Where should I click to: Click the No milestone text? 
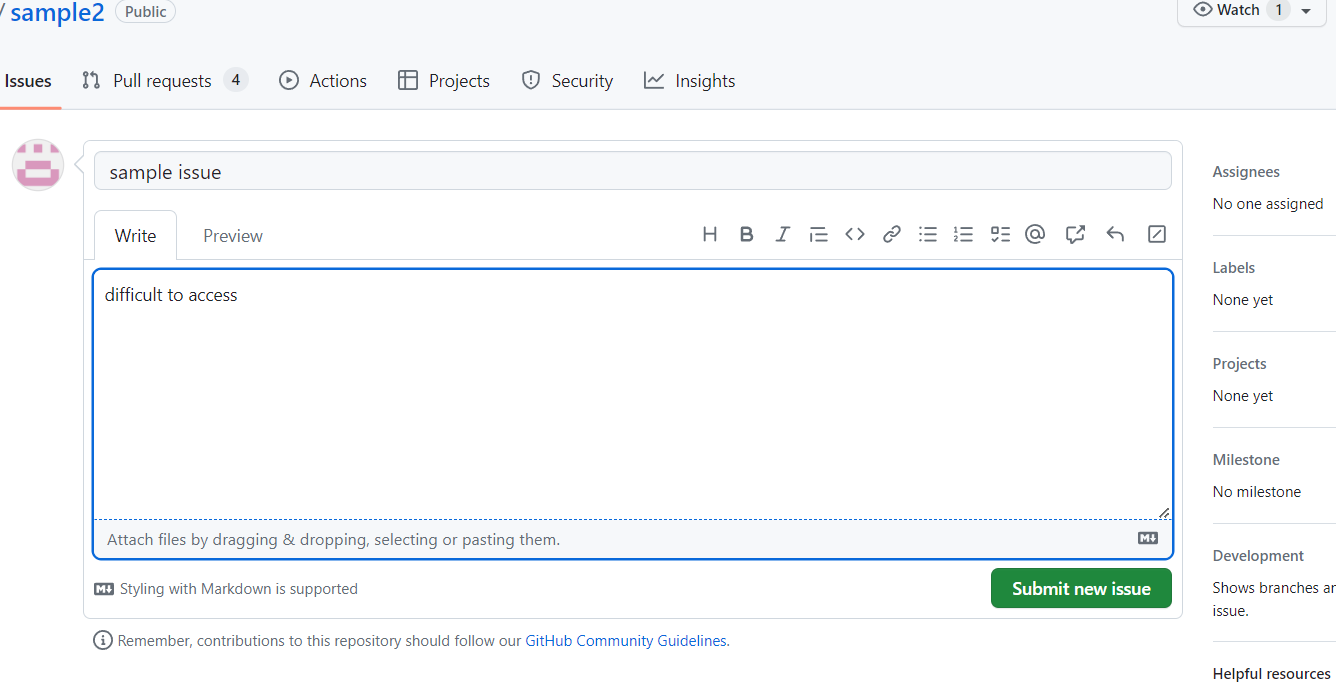[x=1257, y=492]
